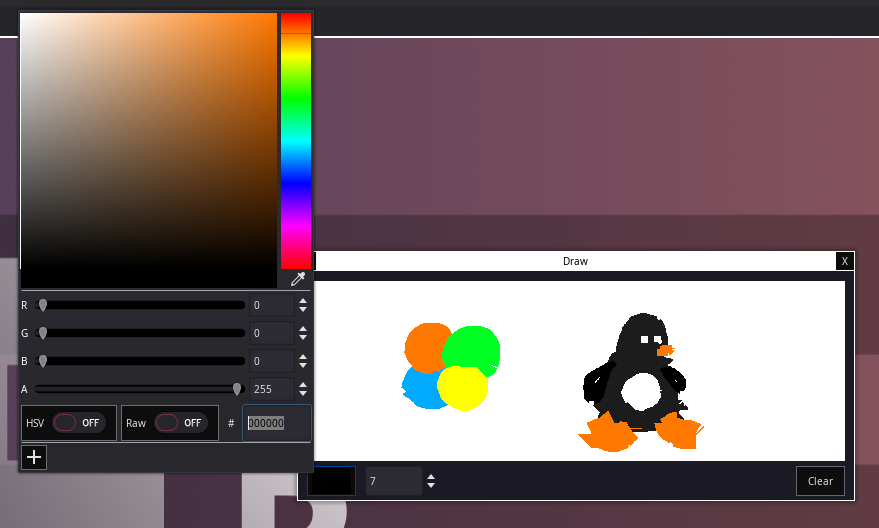
Task: Focus the A value field showing 255
Action: point(272,389)
